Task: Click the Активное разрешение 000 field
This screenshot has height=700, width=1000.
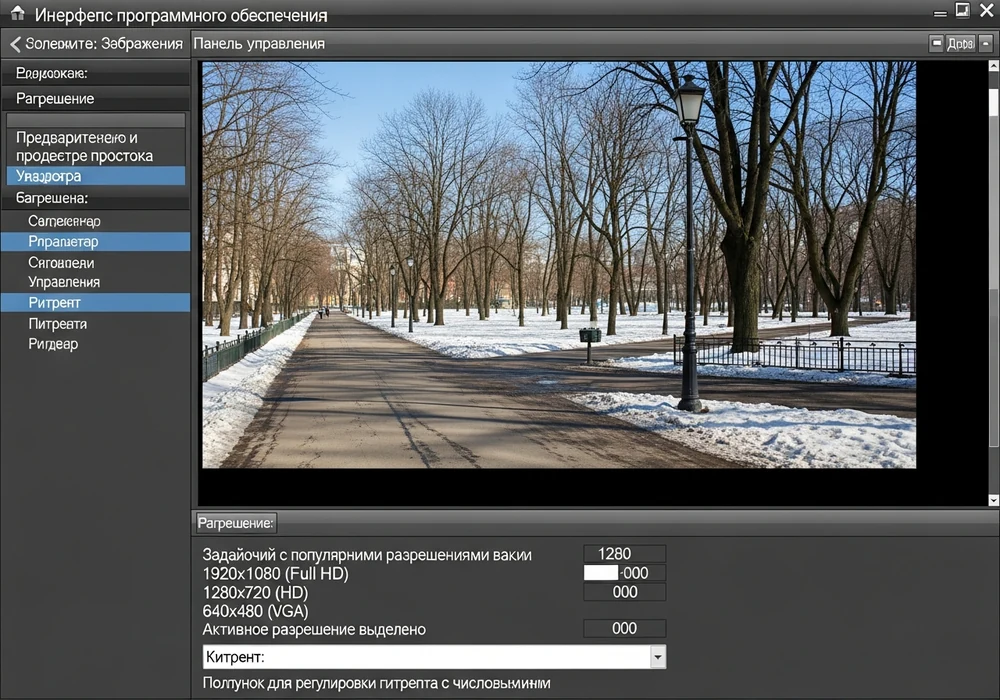Action: [x=624, y=629]
